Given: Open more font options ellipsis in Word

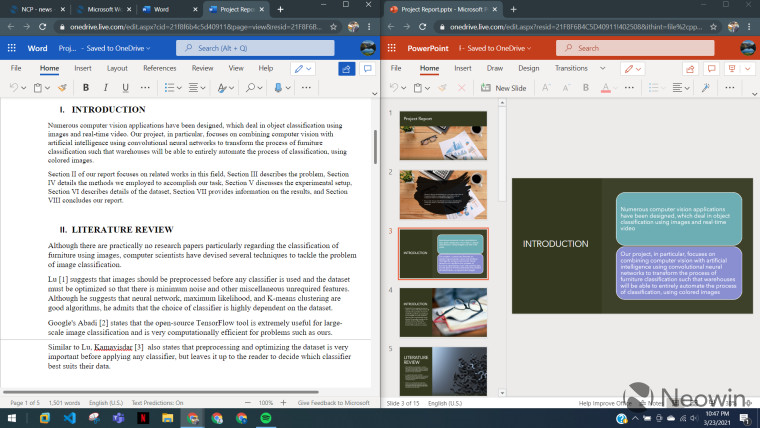Looking at the screenshot, I should point(145,88).
